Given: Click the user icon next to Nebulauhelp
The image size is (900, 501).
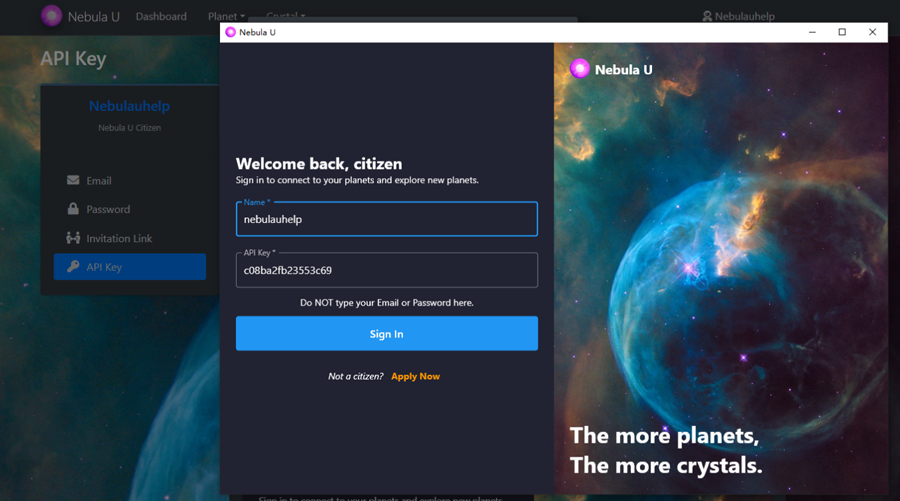Looking at the screenshot, I should tap(707, 16).
